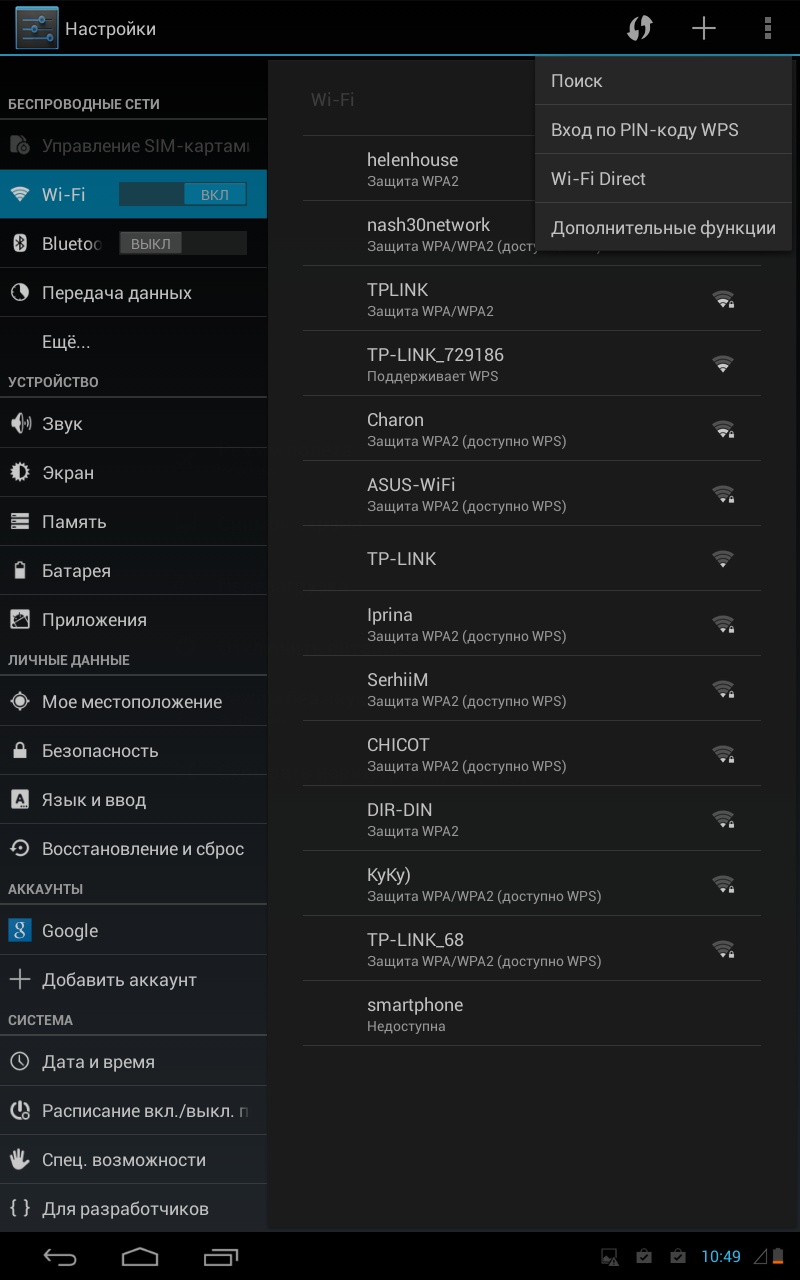
Task: Tap the three-dot overflow menu icon
Action: point(768,29)
